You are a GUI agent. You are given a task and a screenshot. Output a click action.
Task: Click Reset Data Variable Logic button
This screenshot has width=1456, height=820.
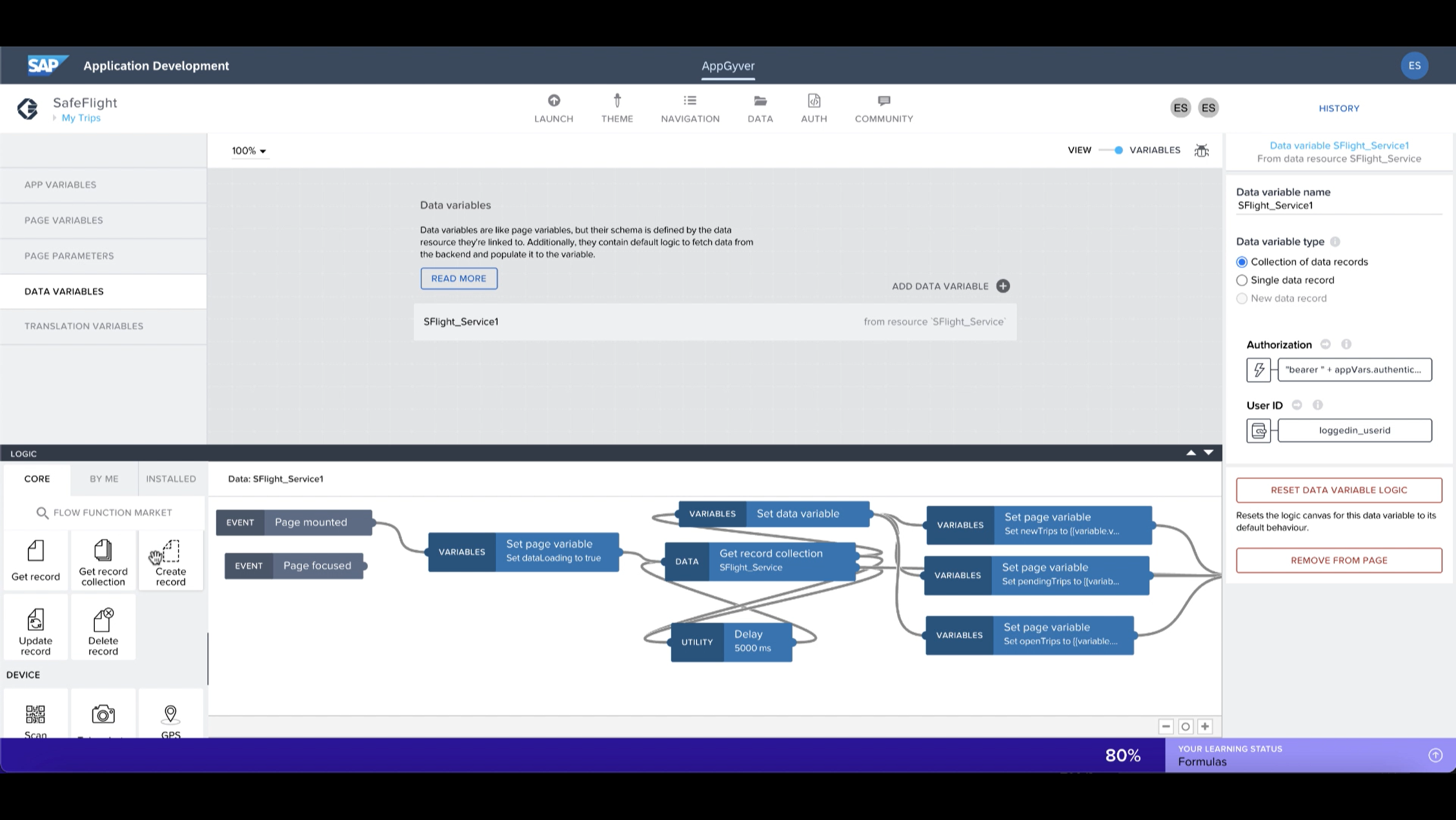[x=1339, y=490]
